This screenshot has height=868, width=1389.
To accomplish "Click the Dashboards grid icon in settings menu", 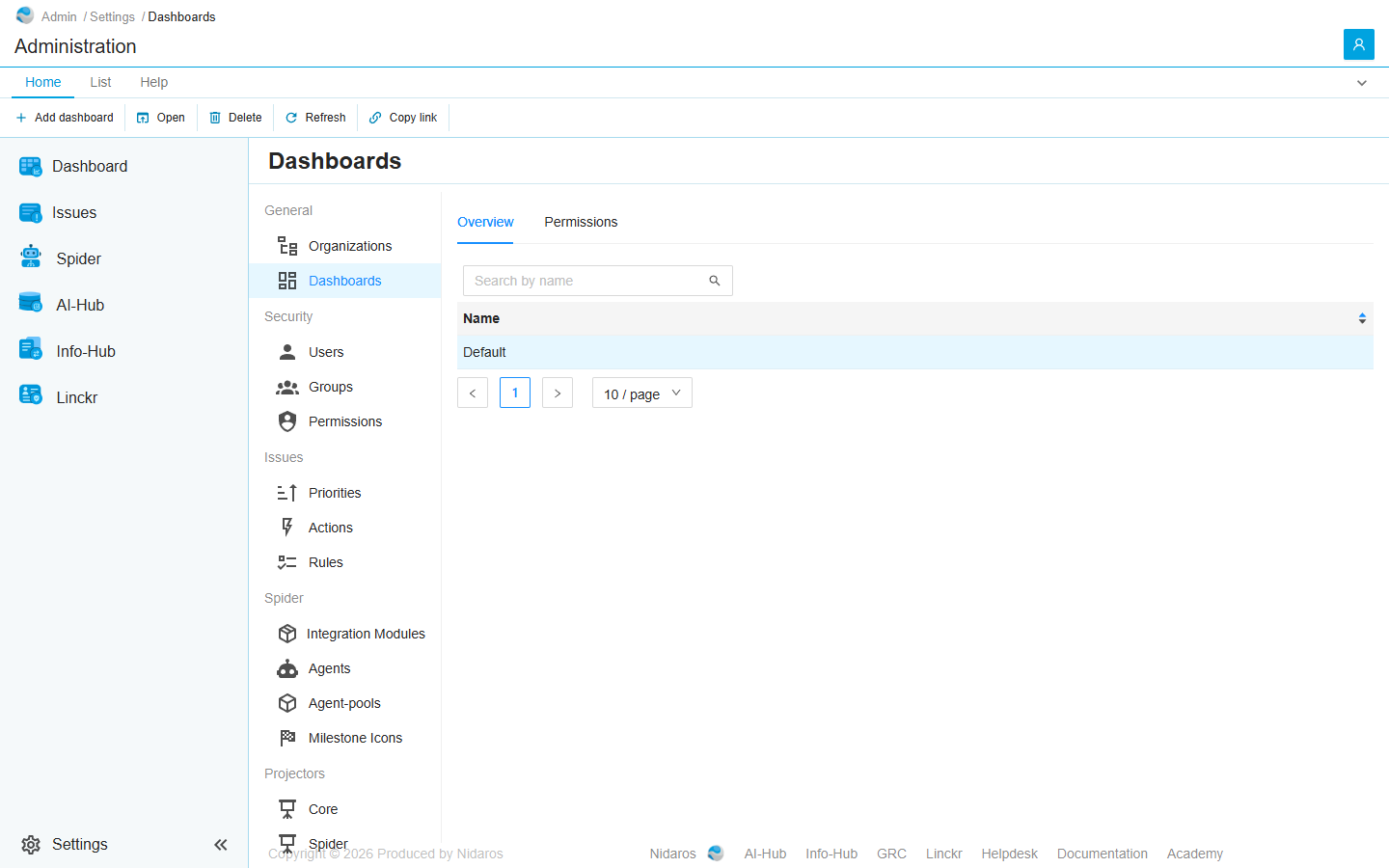I will [x=287, y=281].
